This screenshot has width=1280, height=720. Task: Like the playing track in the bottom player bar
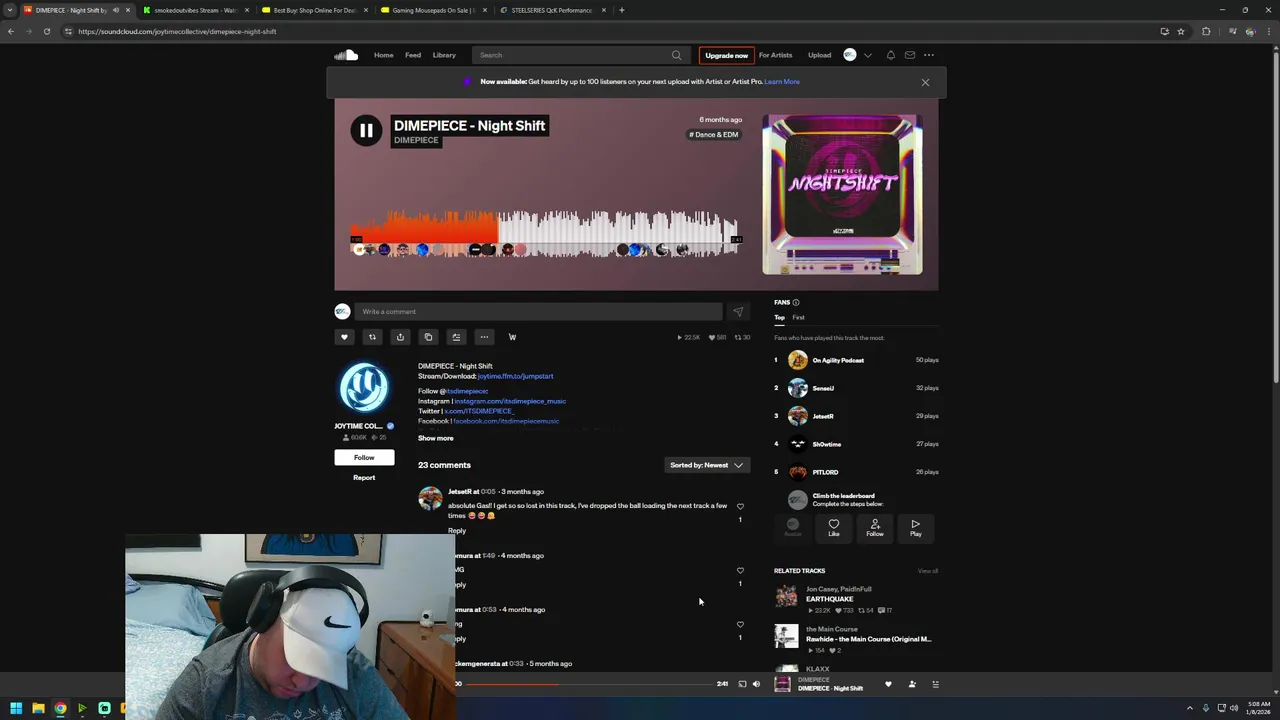pyautogui.click(x=888, y=684)
